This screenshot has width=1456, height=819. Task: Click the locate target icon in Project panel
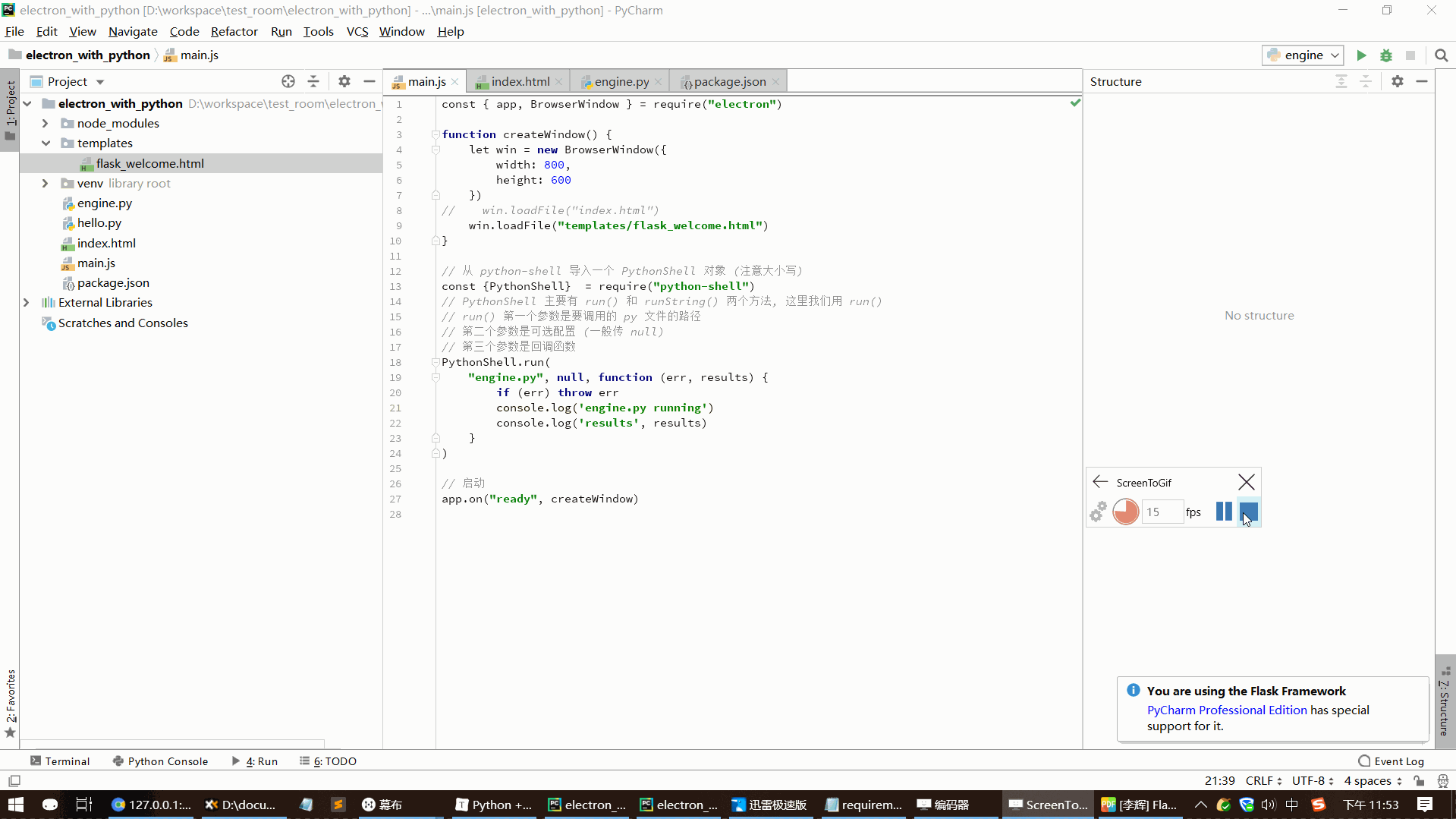(288, 82)
